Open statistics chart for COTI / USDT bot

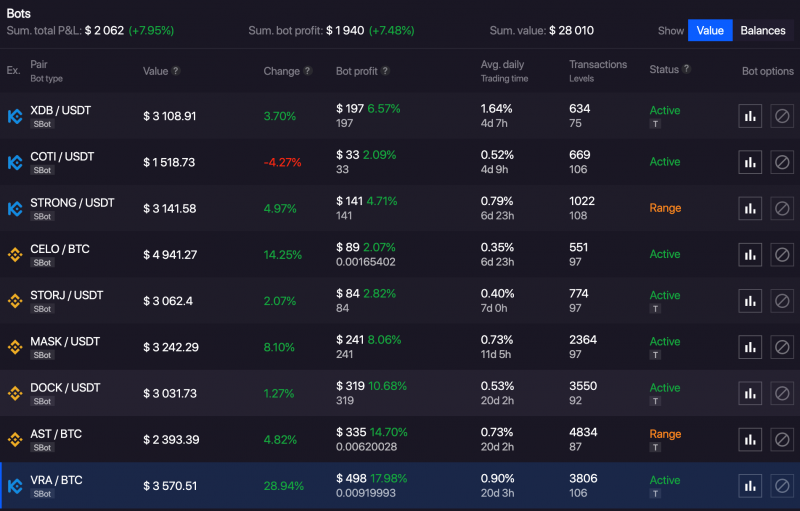coord(750,162)
